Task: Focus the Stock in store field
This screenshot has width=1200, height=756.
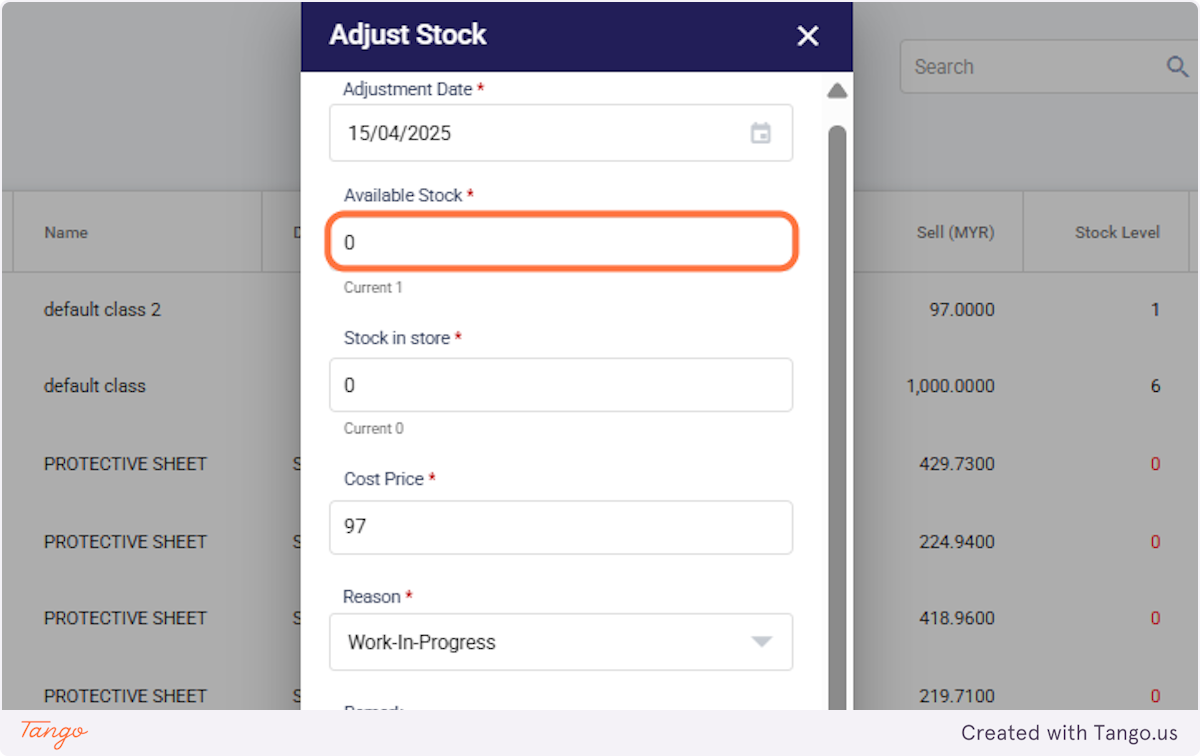Action: click(561, 385)
